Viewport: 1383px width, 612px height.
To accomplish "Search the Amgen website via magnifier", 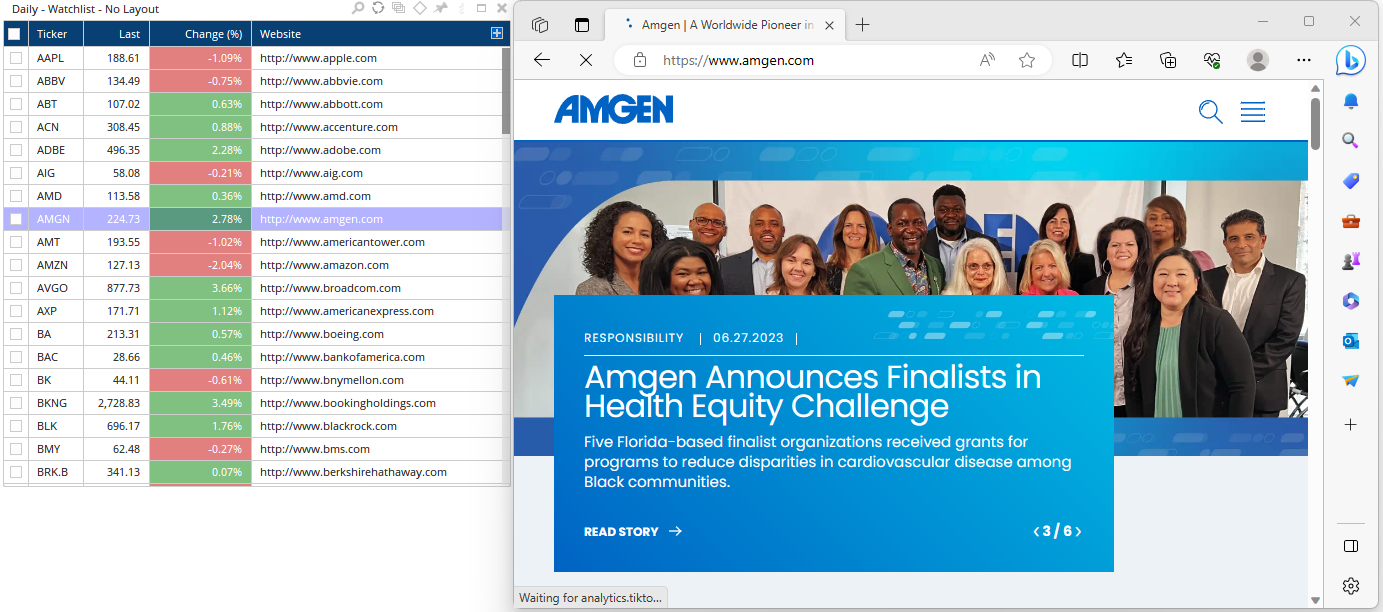I will (x=1210, y=112).
